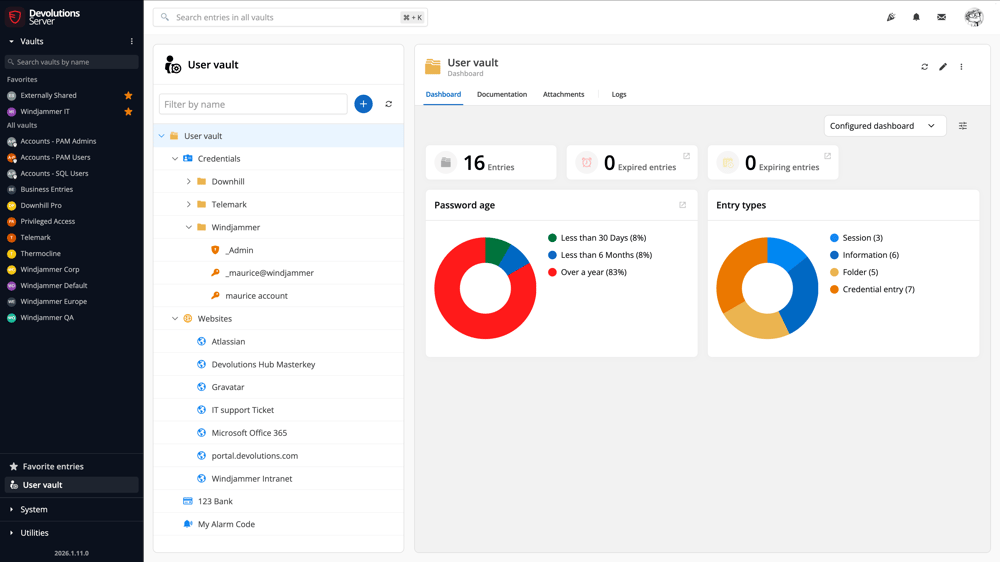Click the Devolutions Server logo
This screenshot has height=562, width=1000.
pos(43,17)
